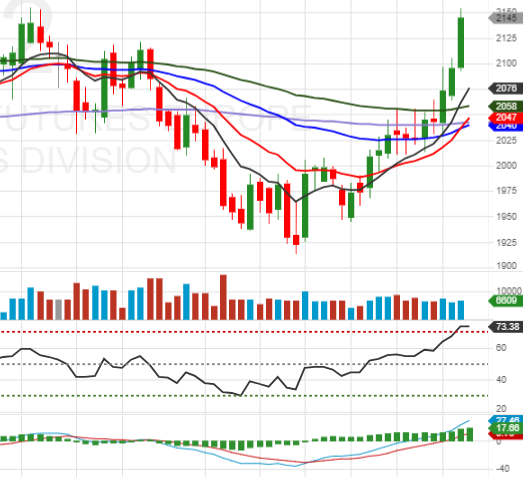523x477 pixels.
Task: Click the 10000 volume axis value
Action: pos(509,291)
